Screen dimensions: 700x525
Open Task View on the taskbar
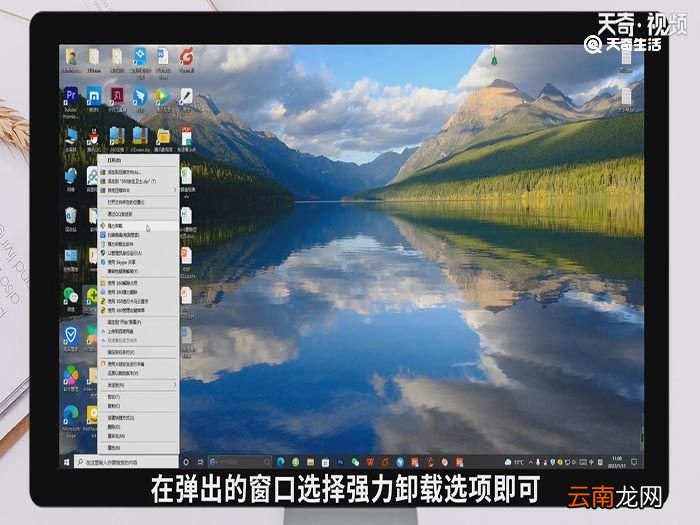[x=200, y=462]
